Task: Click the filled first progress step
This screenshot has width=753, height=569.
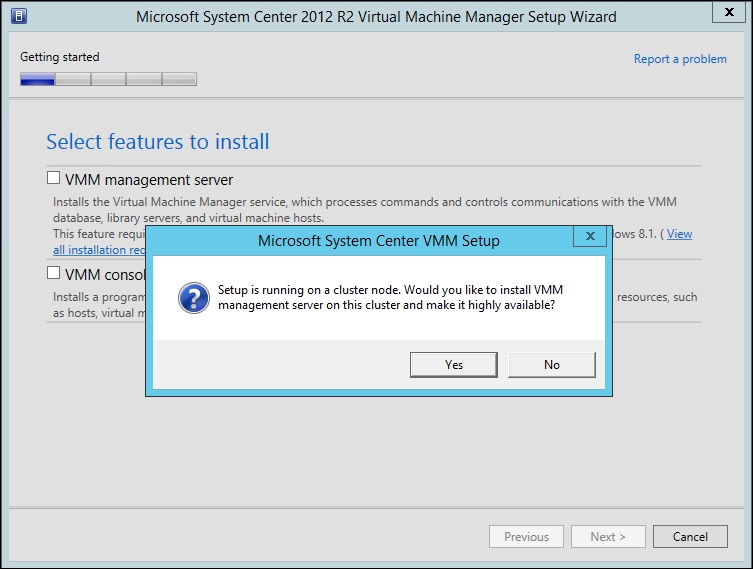Action: [x=37, y=79]
